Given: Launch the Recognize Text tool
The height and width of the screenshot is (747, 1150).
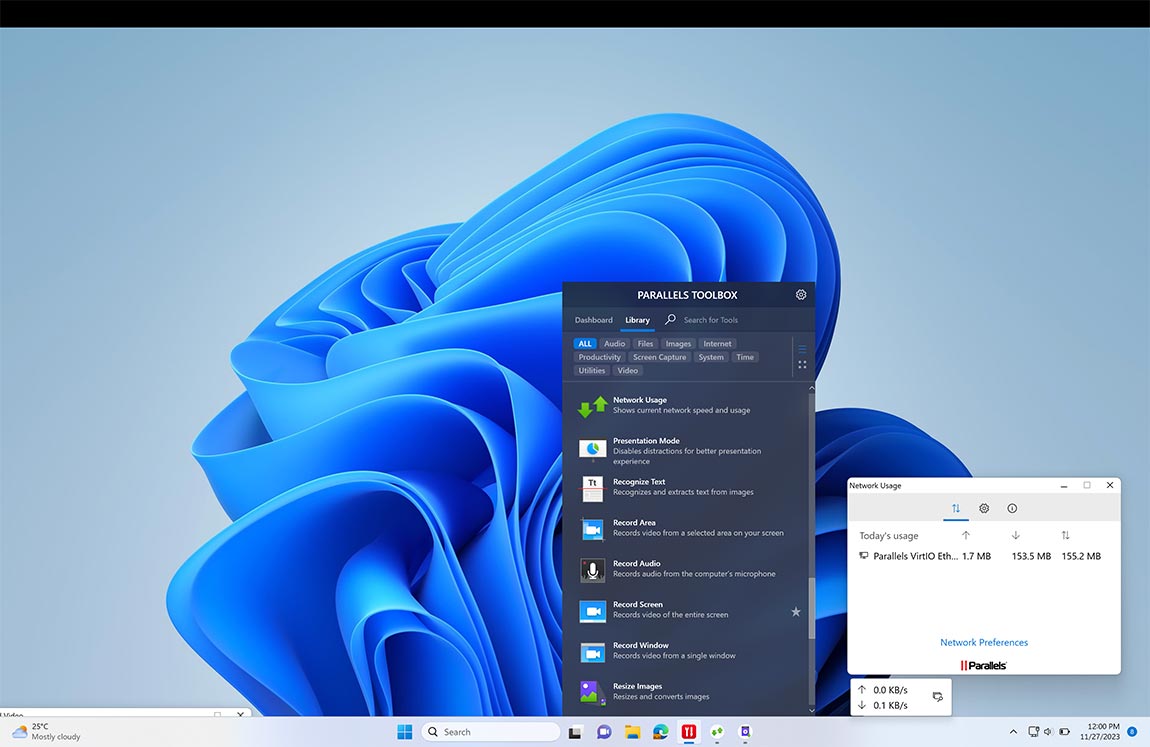Looking at the screenshot, I should pyautogui.click(x=591, y=487).
